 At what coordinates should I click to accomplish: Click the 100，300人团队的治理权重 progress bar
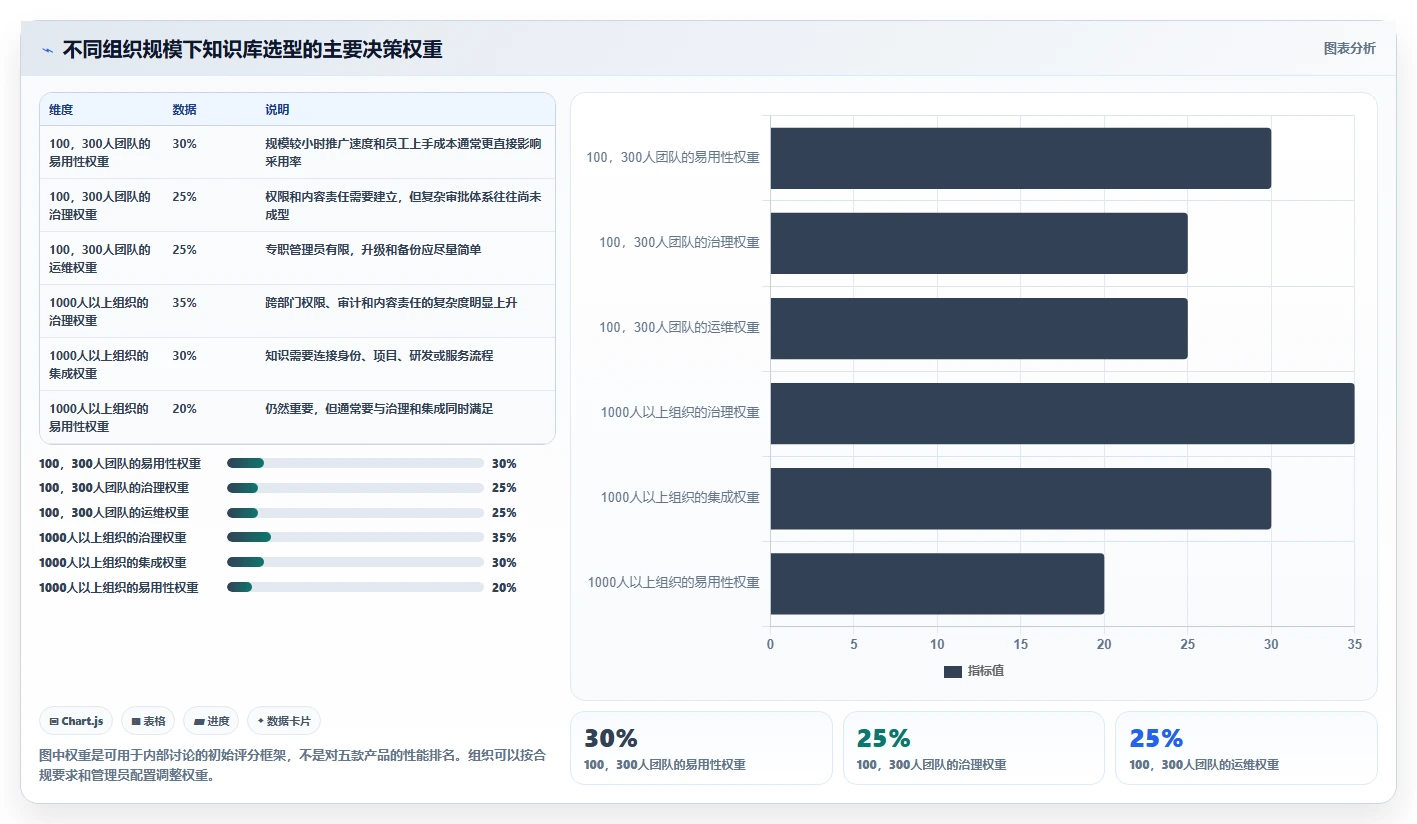[355, 487]
